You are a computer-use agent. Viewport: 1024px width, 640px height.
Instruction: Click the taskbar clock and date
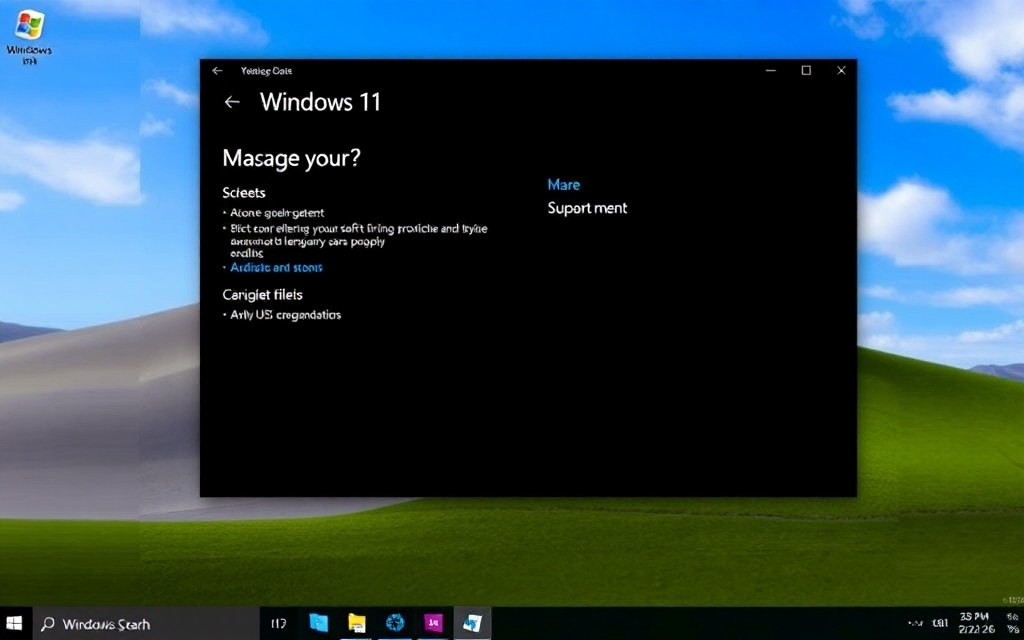pyautogui.click(x=976, y=623)
